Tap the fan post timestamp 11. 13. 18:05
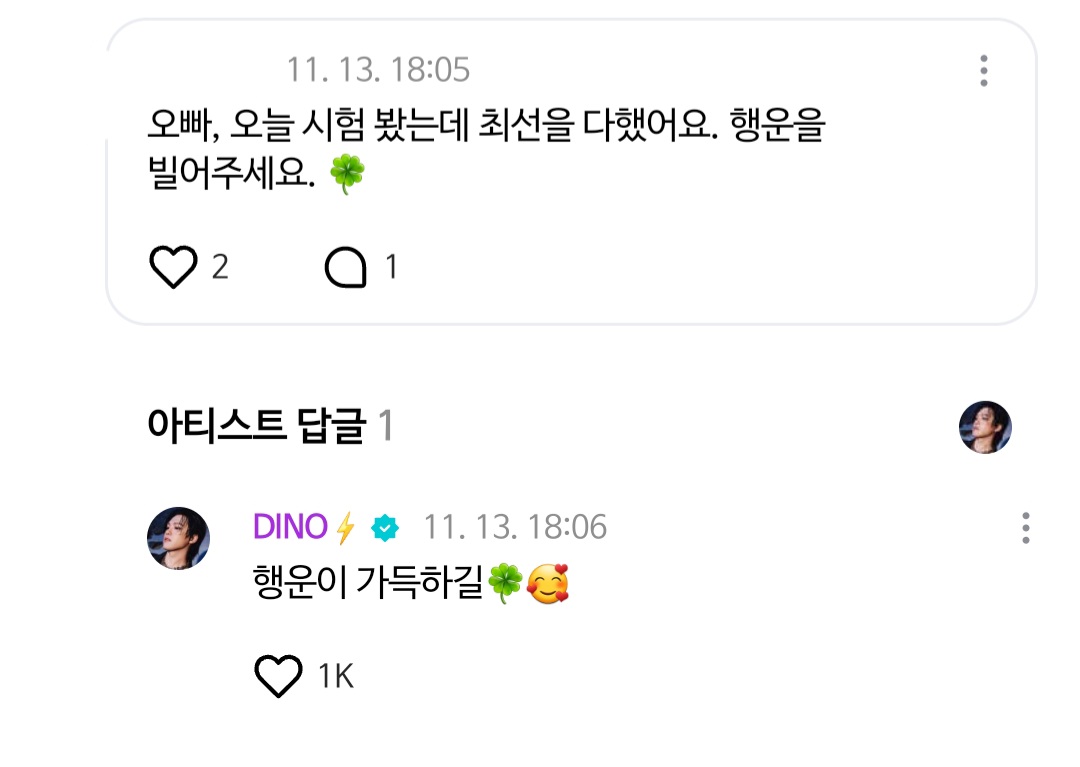Screen dimensions: 1080x767 click(x=378, y=70)
